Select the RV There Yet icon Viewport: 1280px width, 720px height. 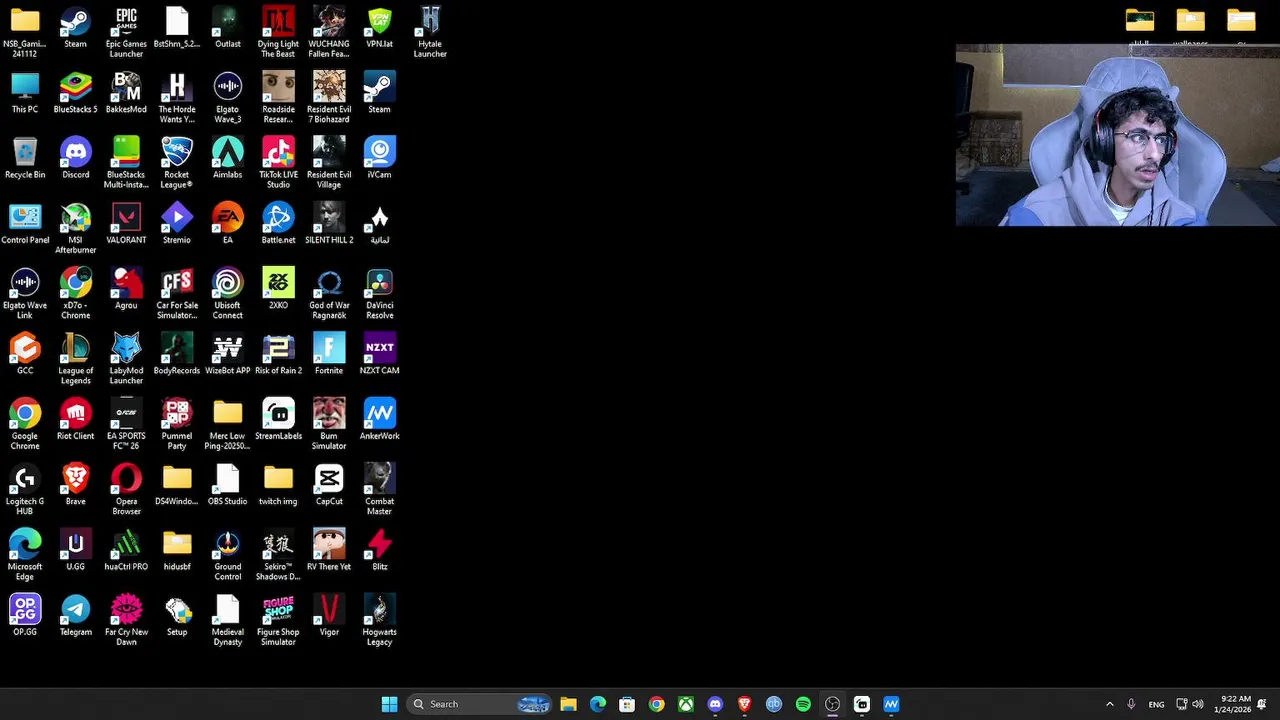pyautogui.click(x=329, y=550)
